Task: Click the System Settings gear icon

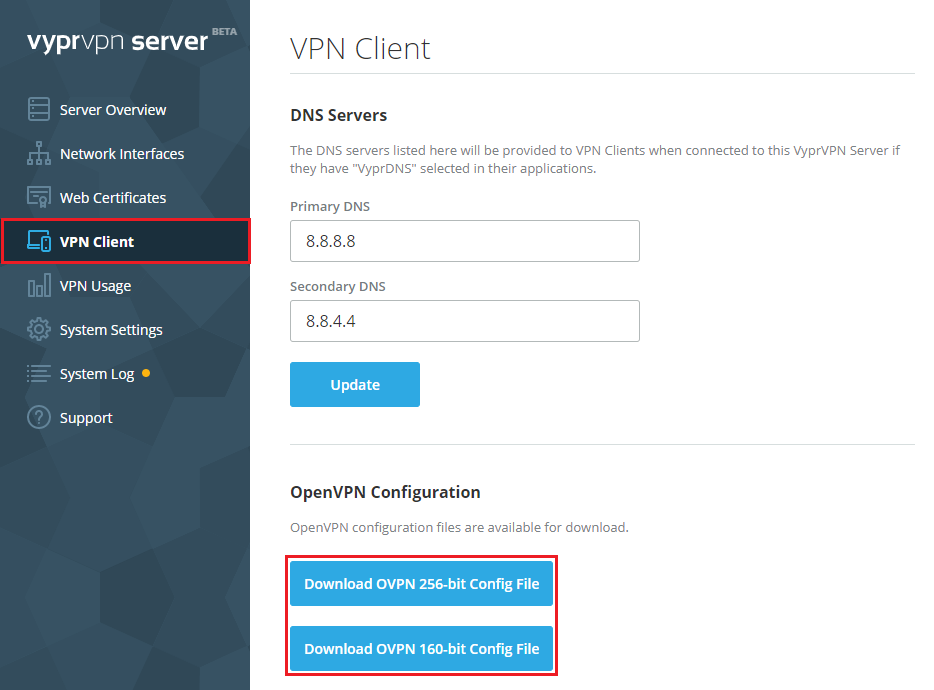Action: pos(39,330)
